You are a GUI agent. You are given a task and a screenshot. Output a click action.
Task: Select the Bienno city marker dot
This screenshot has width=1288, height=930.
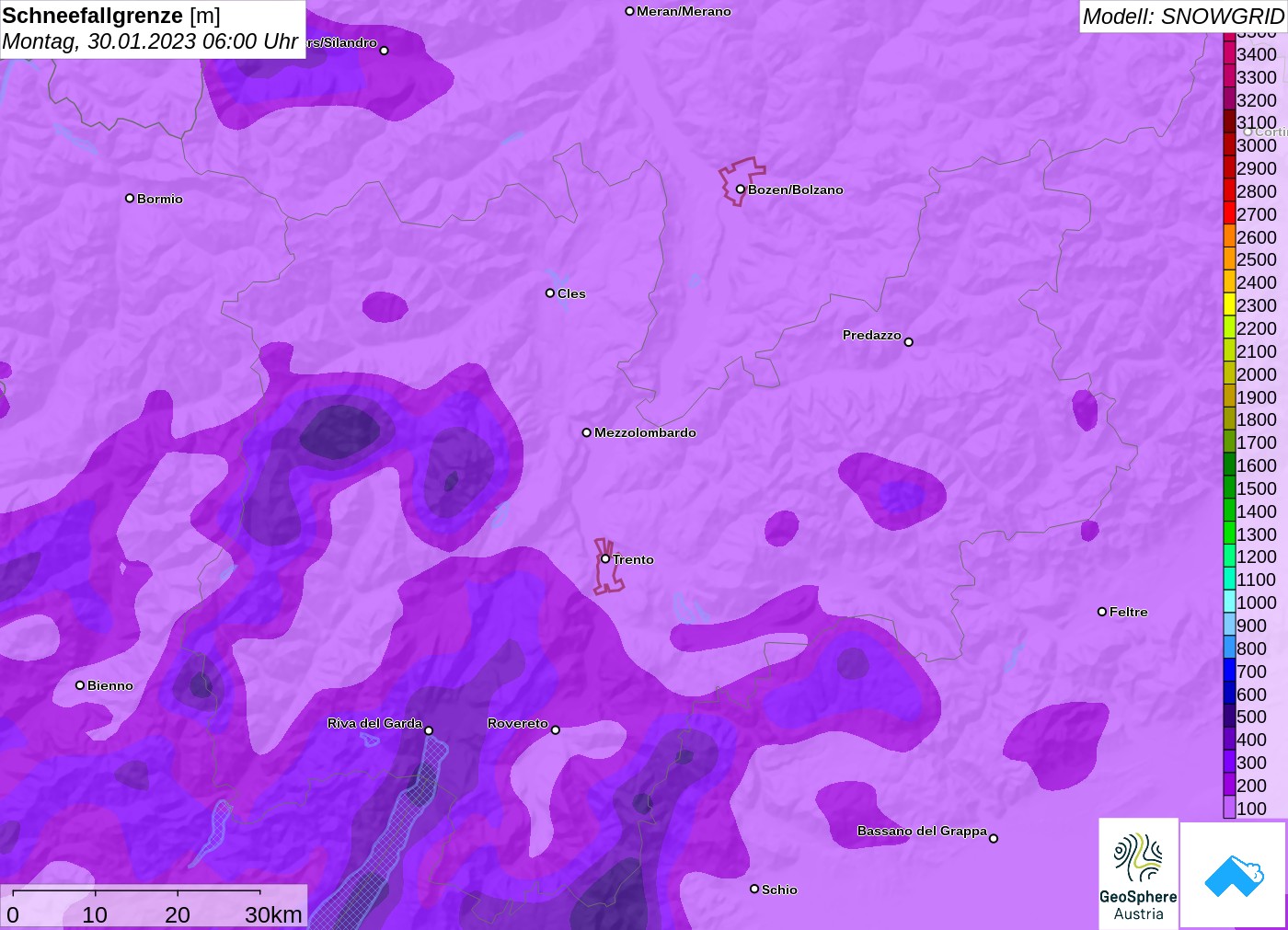click(x=80, y=685)
